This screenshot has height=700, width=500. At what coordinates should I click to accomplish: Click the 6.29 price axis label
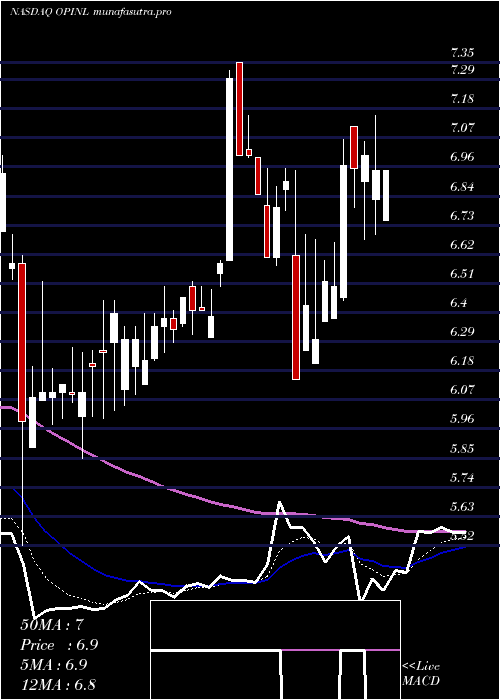coord(462,333)
